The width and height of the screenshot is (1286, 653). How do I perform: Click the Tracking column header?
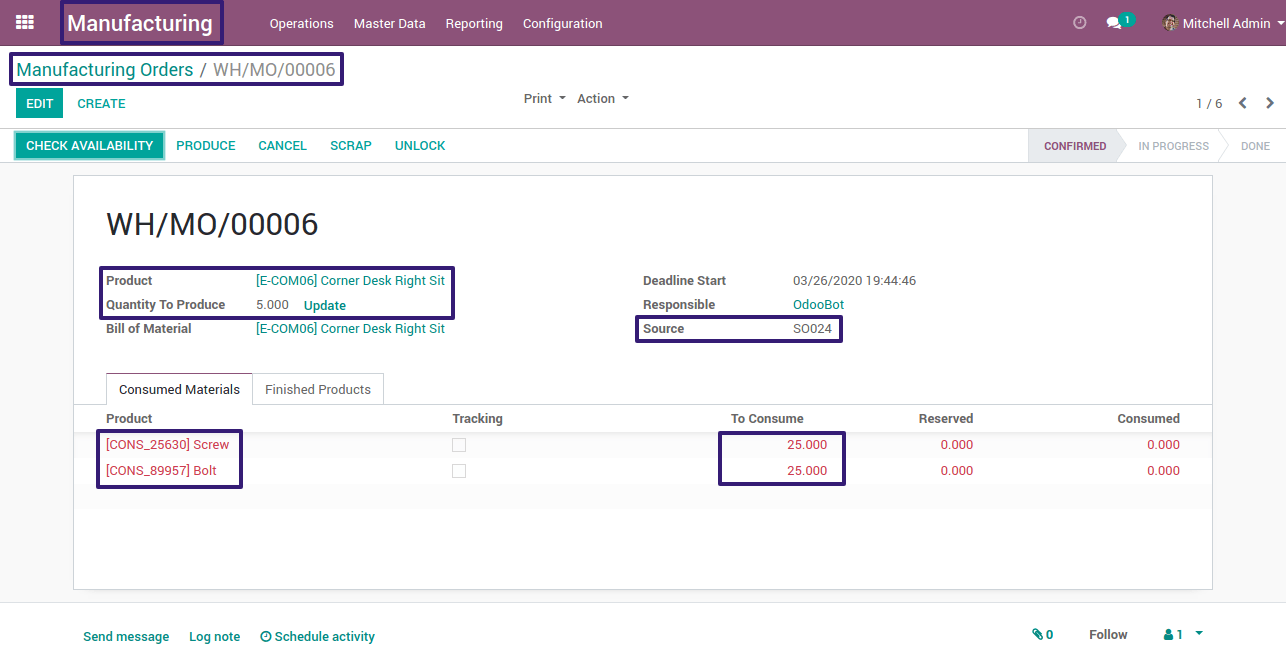pyautogui.click(x=477, y=419)
